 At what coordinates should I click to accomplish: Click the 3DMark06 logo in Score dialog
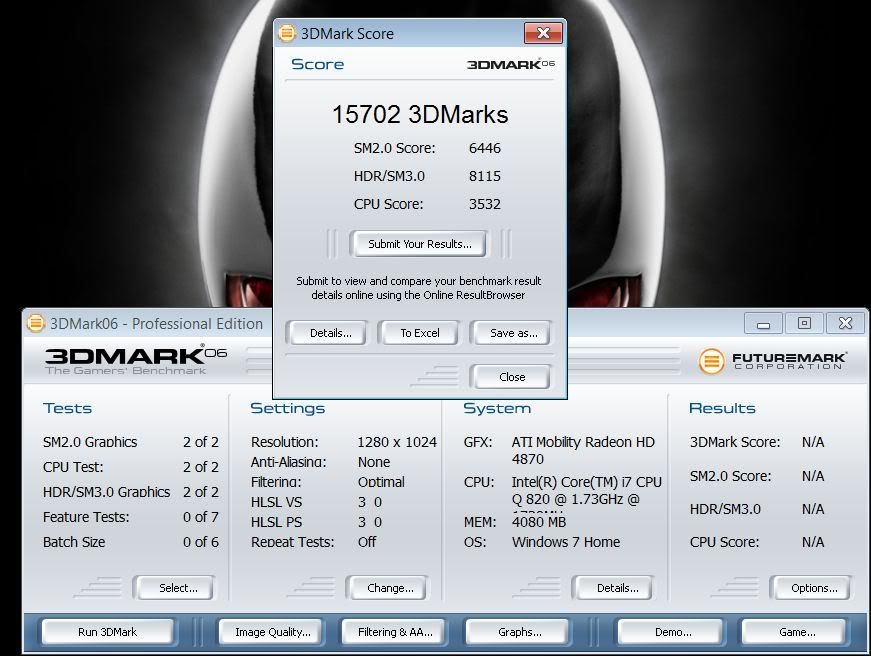click(510, 64)
